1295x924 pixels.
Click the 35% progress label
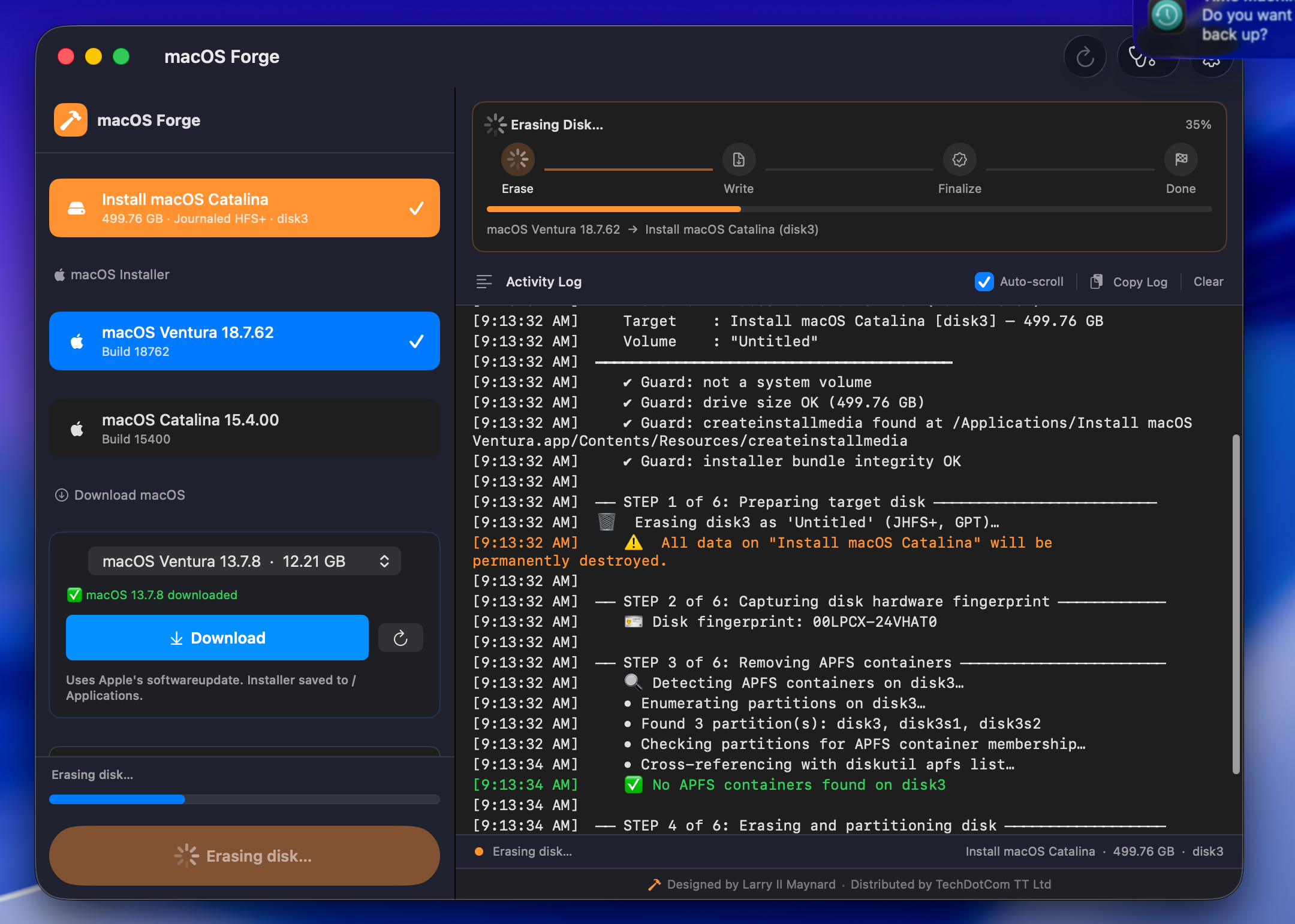[x=1198, y=125]
